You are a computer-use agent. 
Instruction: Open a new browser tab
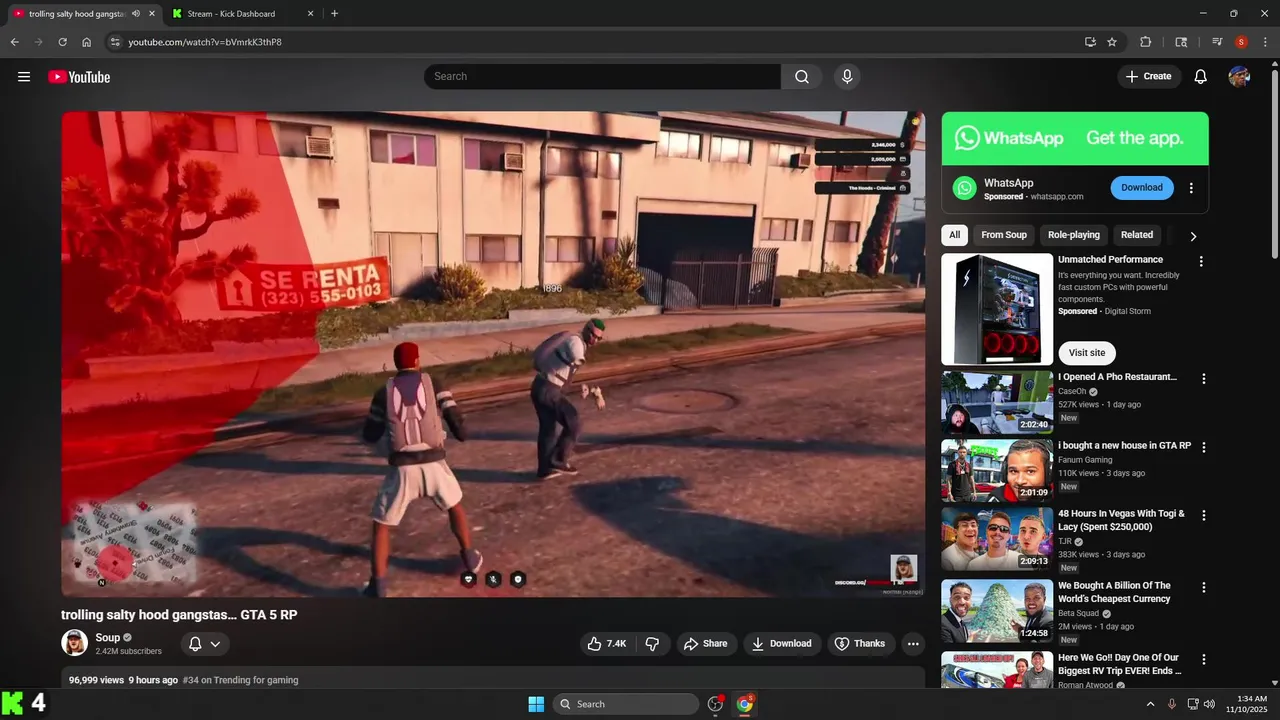click(334, 14)
